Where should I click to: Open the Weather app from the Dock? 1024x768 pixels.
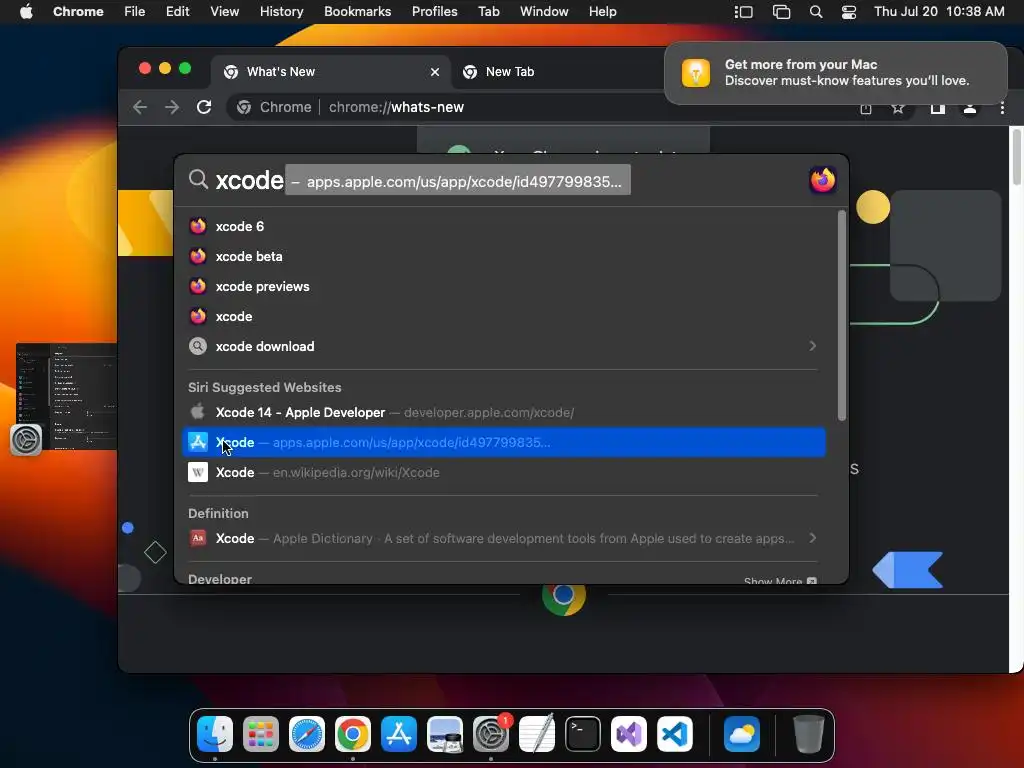[x=742, y=734]
